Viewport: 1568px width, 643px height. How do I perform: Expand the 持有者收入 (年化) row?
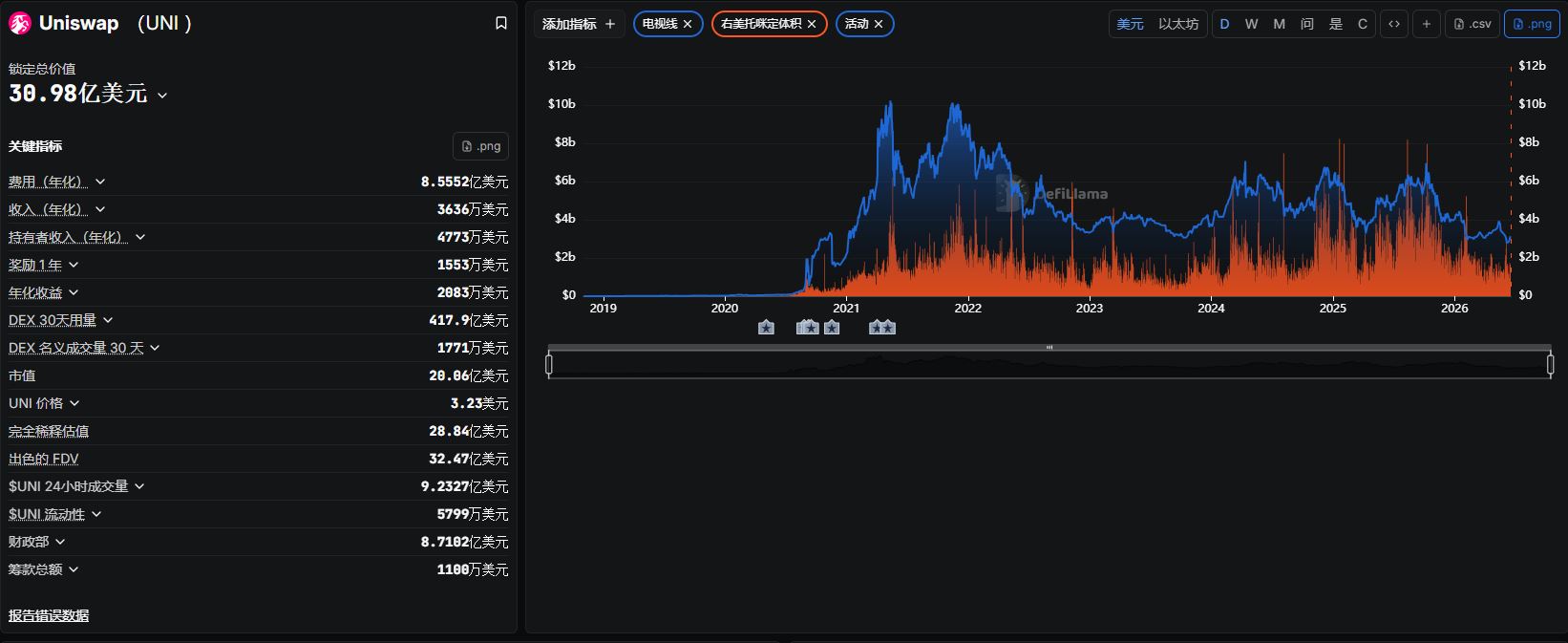[140, 237]
